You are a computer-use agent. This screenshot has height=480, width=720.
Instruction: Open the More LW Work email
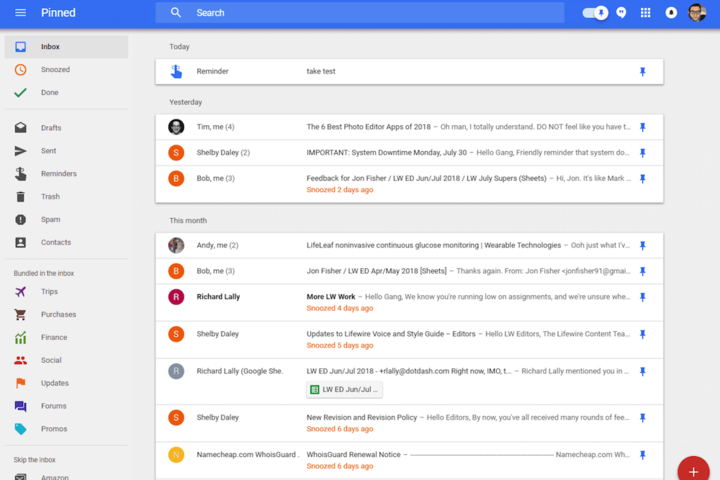[409, 302]
